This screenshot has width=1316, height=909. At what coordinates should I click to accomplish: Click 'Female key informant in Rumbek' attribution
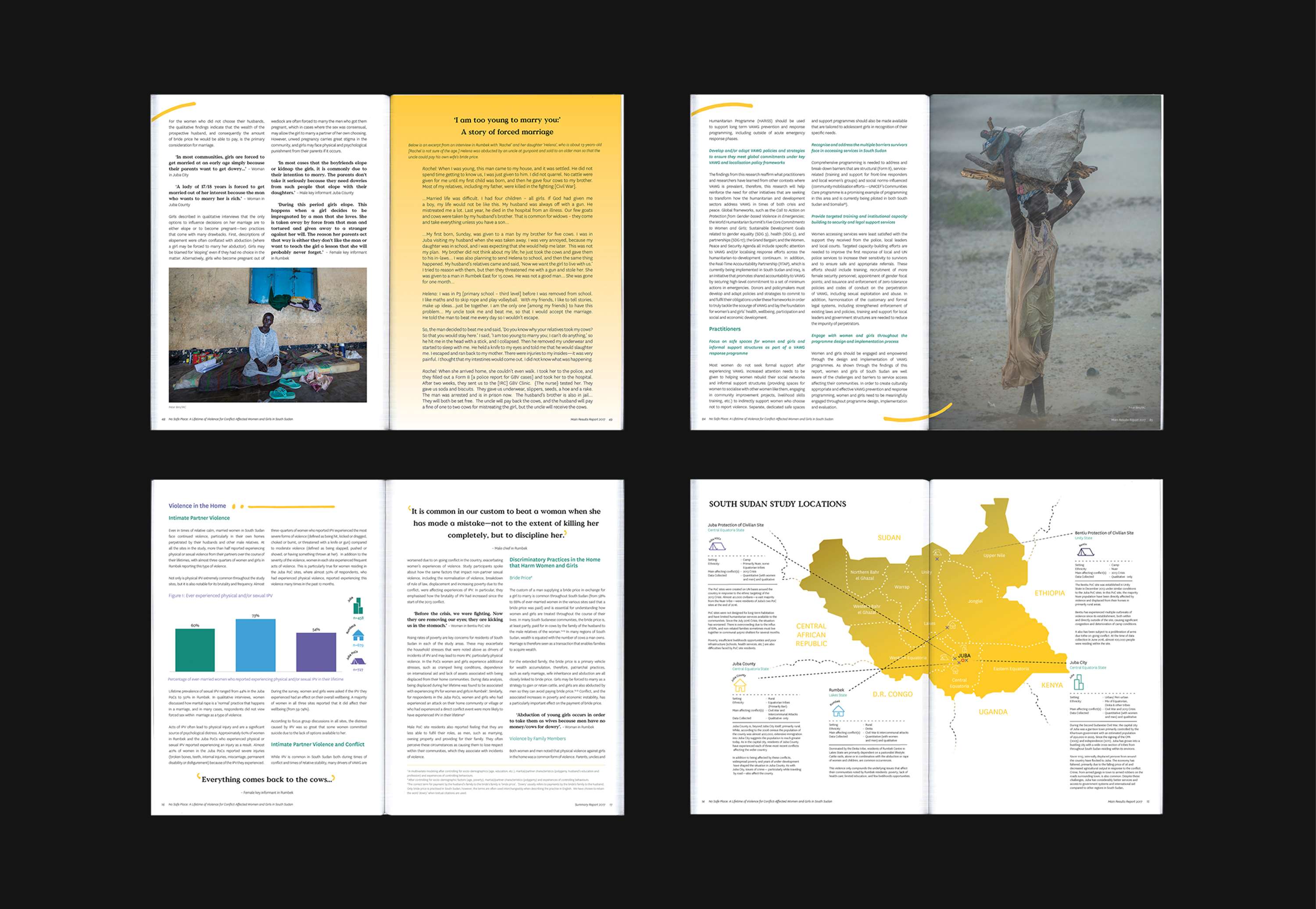267,793
